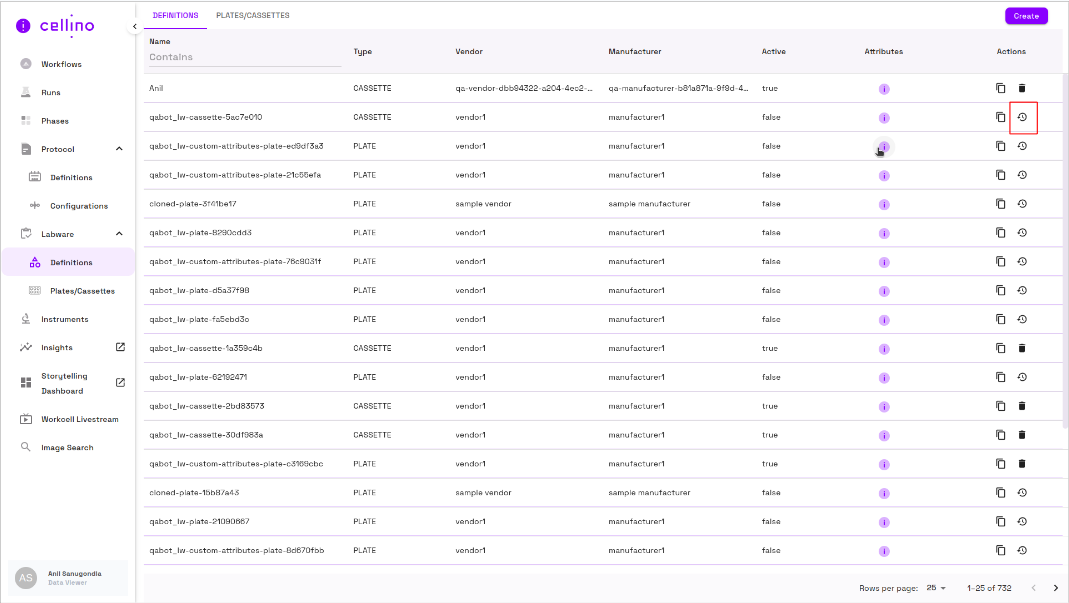Screen dimensions: 1069x603
Task: Click the copy icon in the Anil row
Action: [1000, 89]
